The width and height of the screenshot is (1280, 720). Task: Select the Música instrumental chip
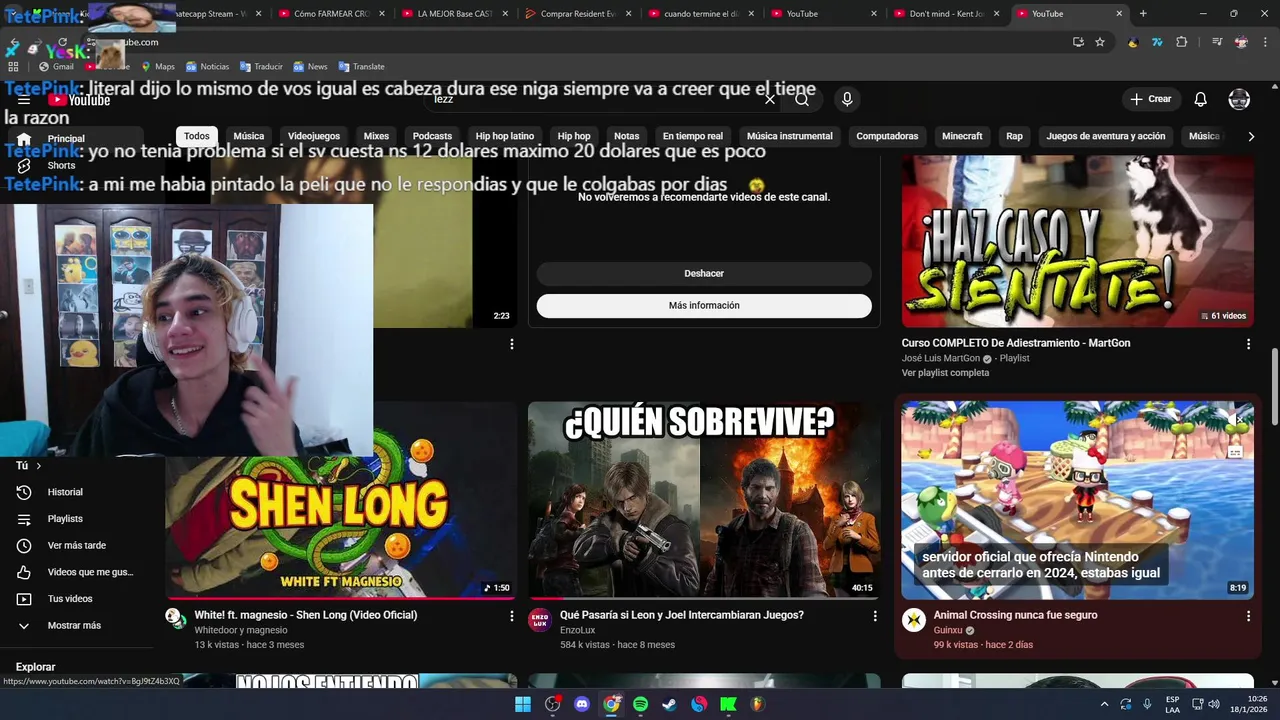pos(790,136)
